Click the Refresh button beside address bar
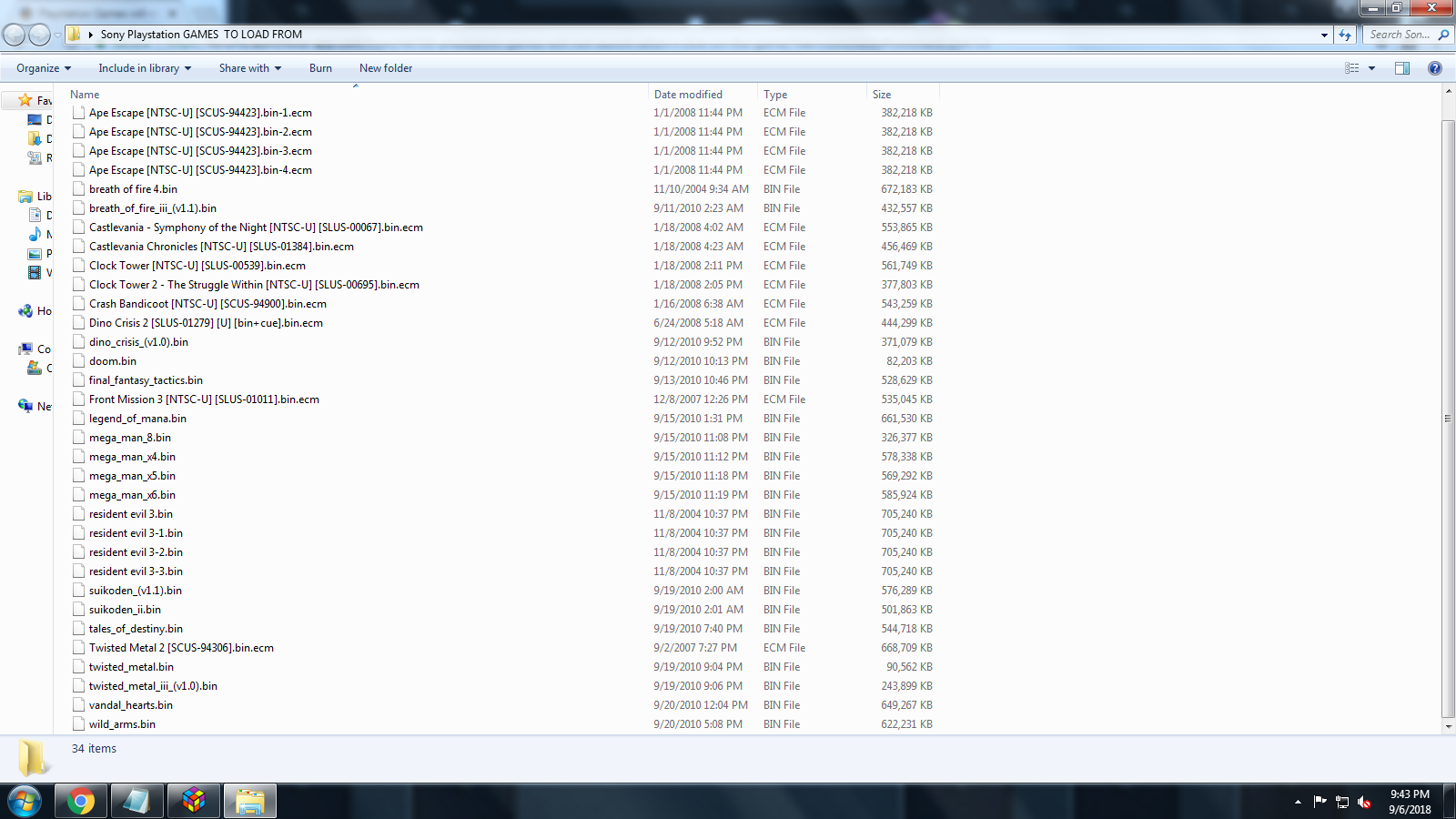Viewport: 1456px width, 819px height. pos(1345,35)
